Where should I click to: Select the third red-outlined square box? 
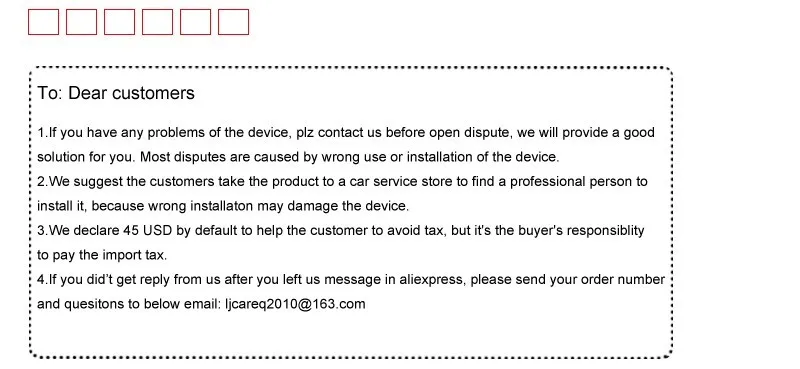point(119,22)
